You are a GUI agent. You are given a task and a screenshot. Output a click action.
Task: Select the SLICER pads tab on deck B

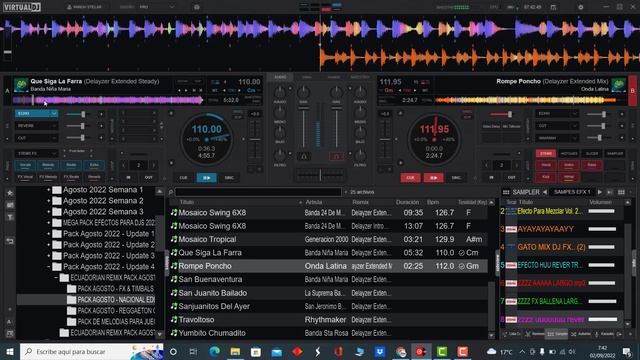click(592, 153)
